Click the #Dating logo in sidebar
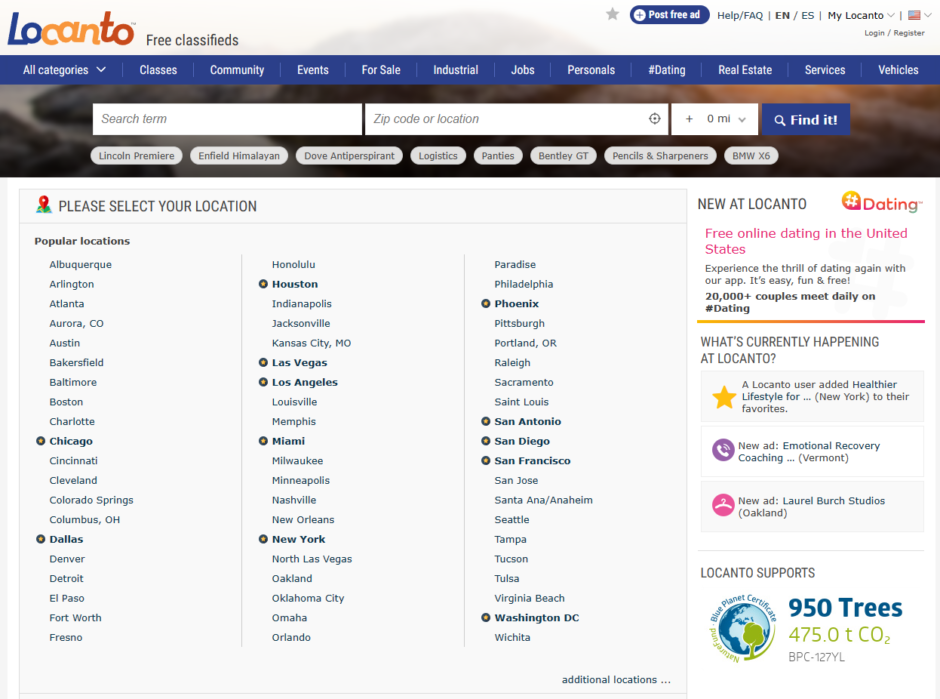This screenshot has width=940, height=699. tap(881, 203)
